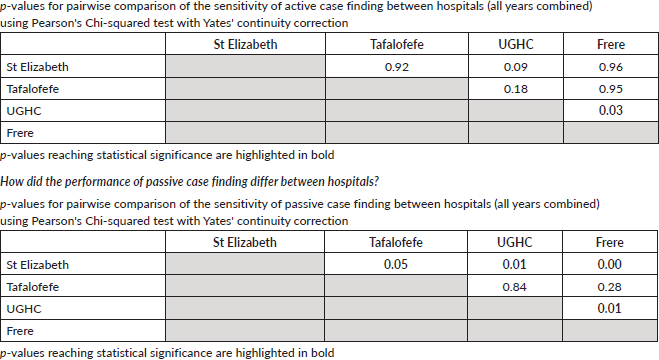Click the passive case finding question heading
The width and height of the screenshot is (659, 360).
(190, 181)
